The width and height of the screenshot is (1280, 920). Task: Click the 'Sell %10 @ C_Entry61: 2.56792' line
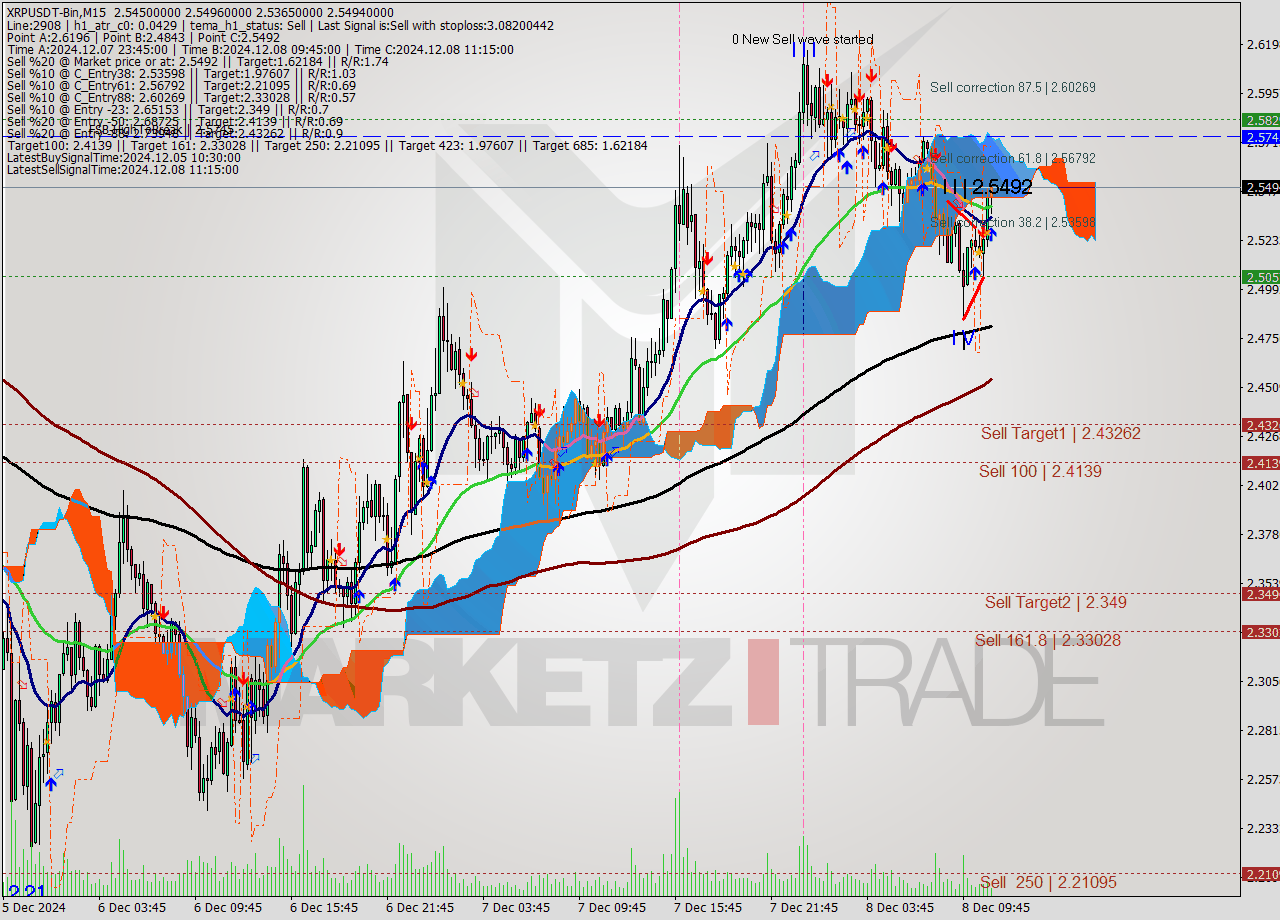click(x=181, y=85)
